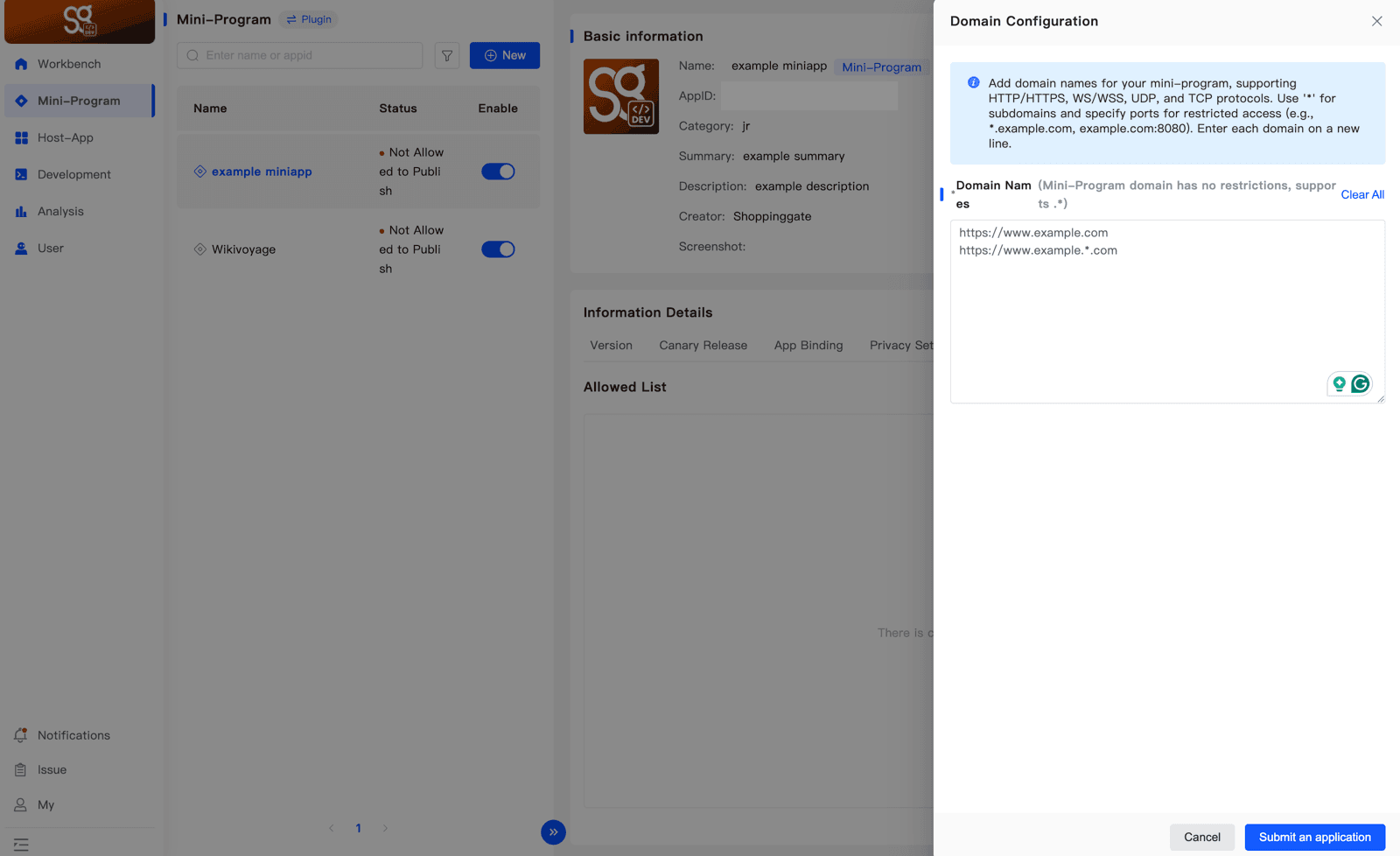Close the Domain Configuration drawer
Viewport: 1400px width, 856px height.
[1377, 21]
